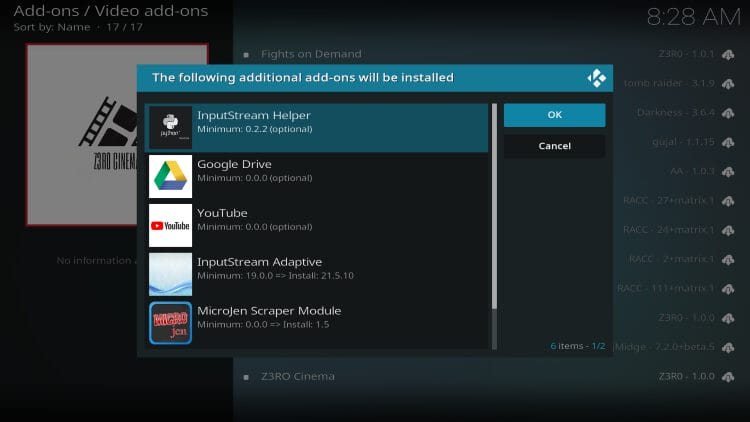This screenshot has width=750, height=422.
Task: Select the InputStream Adaptive list row
Action: [x=317, y=274]
